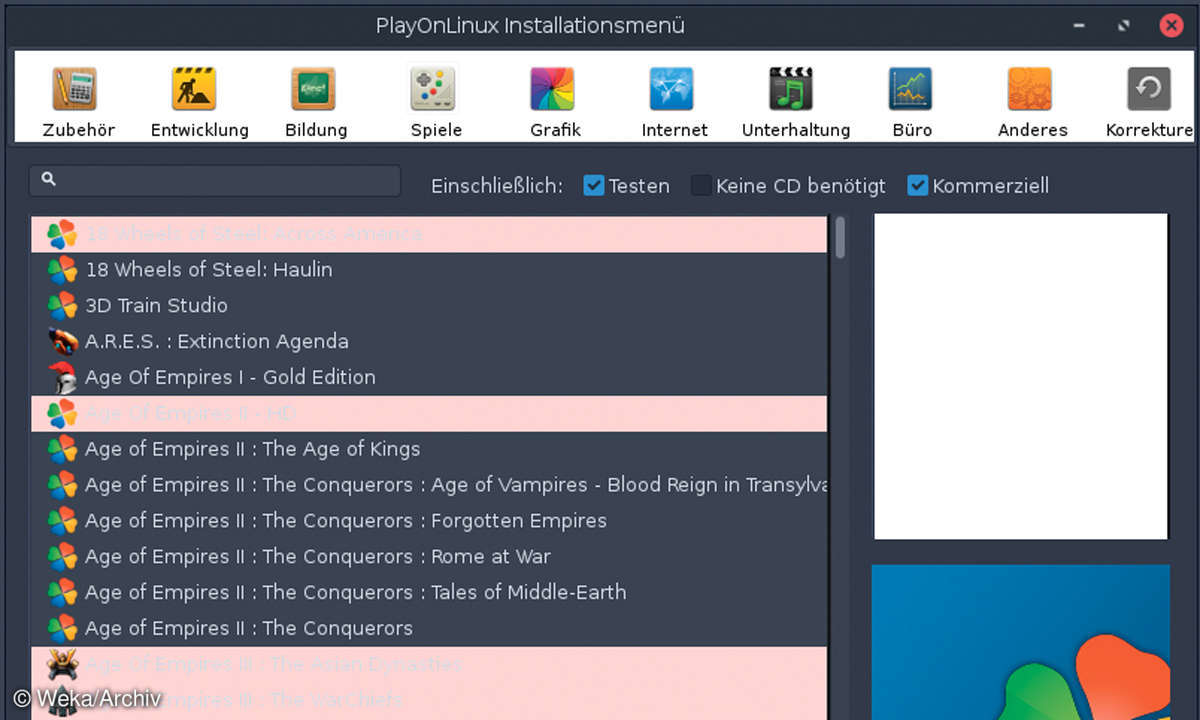Close the PlayOnLinux Installationsmenü window
Image resolution: width=1200 pixels, height=720 pixels.
(1171, 26)
